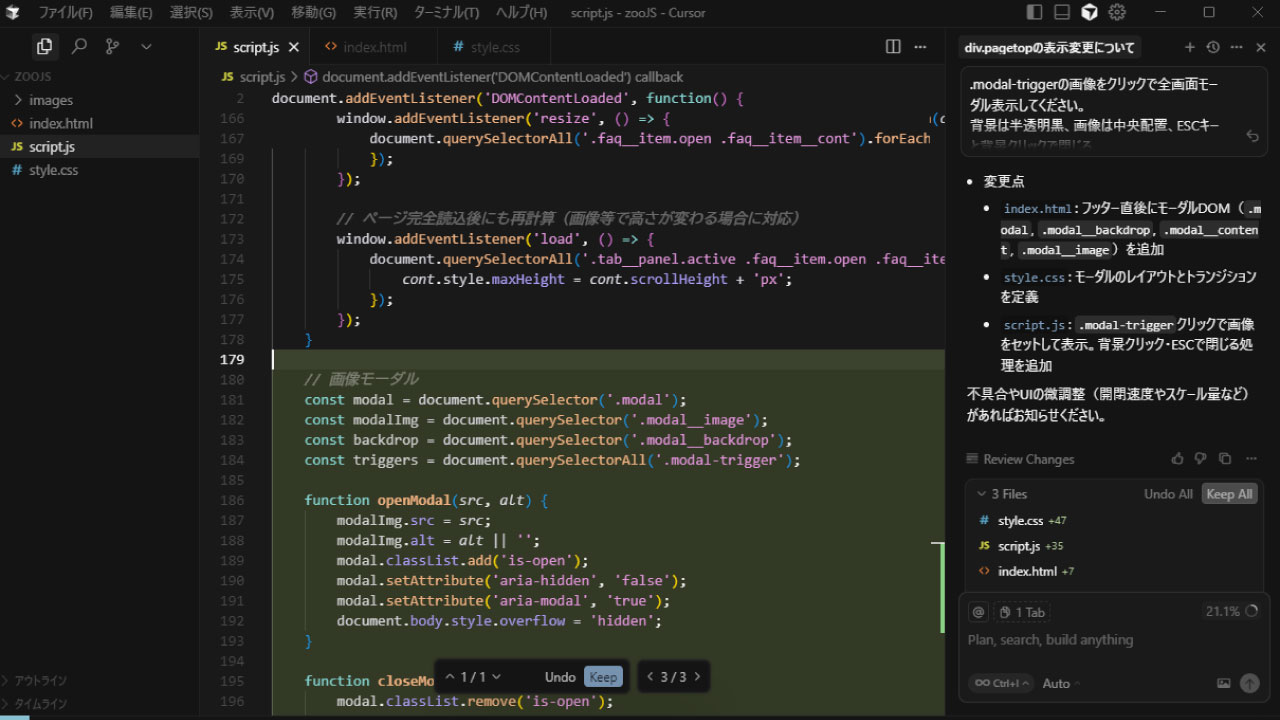Open the ファイル(F) menu
This screenshot has width=1280, height=720.
[66, 13]
